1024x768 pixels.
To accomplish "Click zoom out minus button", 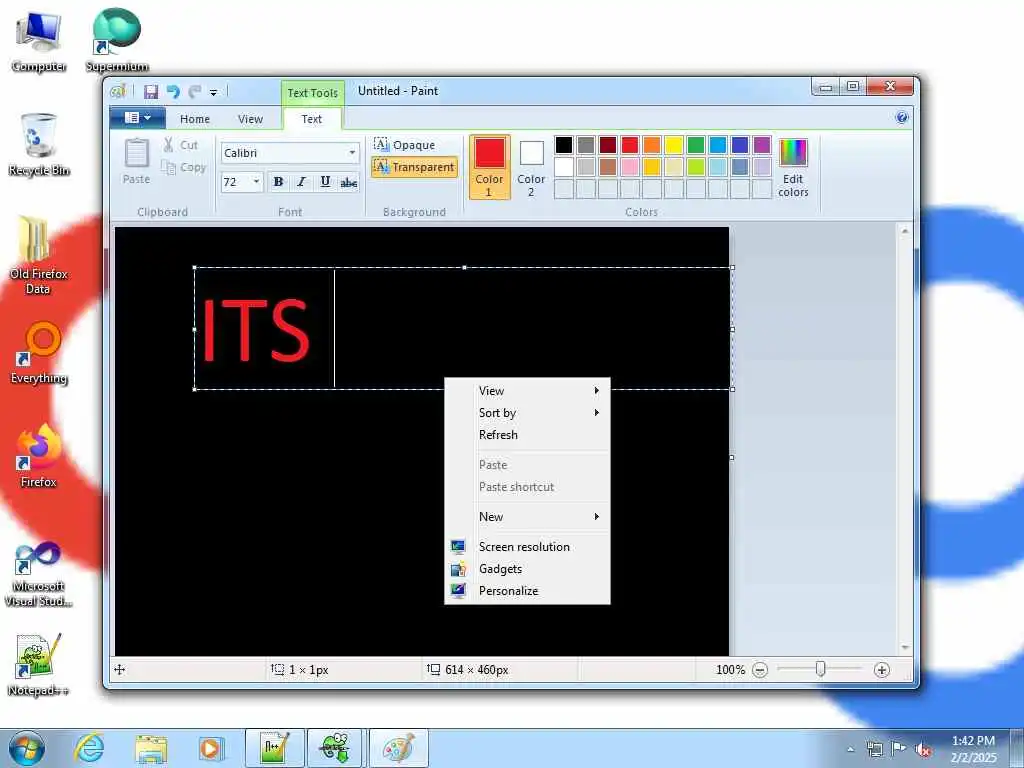I will pyautogui.click(x=760, y=670).
